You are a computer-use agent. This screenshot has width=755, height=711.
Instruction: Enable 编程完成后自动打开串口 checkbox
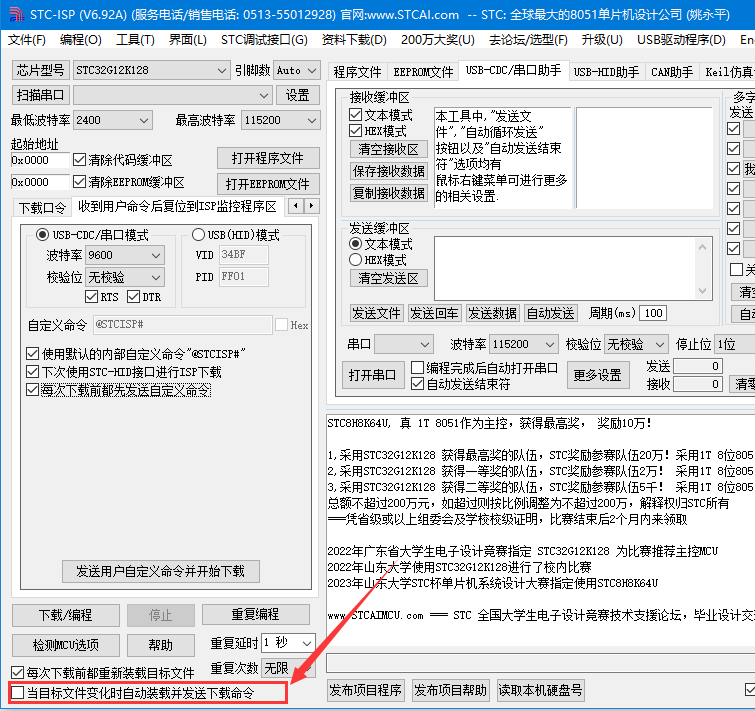click(x=417, y=368)
